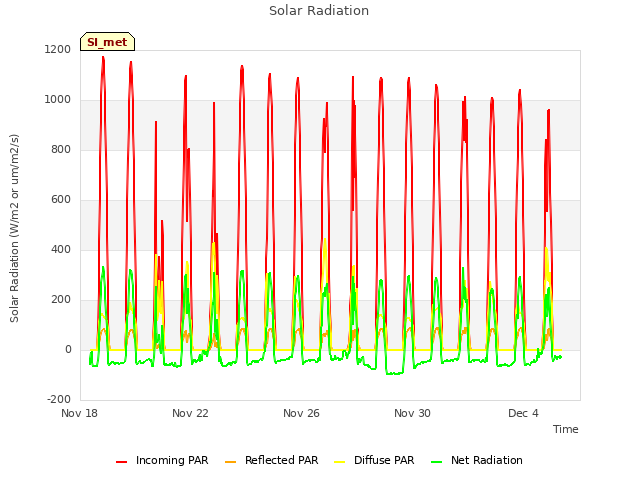Click the SI_met annotation label
This screenshot has width=640, height=480.
[107, 42]
